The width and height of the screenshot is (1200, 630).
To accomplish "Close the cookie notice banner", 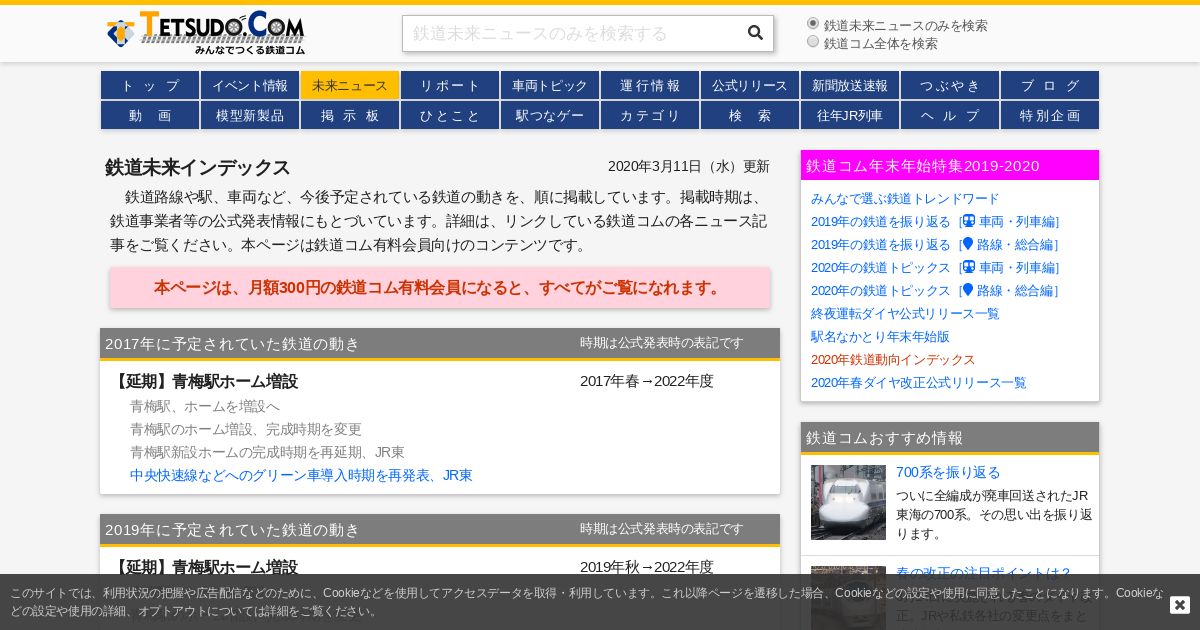I will coord(1180,605).
